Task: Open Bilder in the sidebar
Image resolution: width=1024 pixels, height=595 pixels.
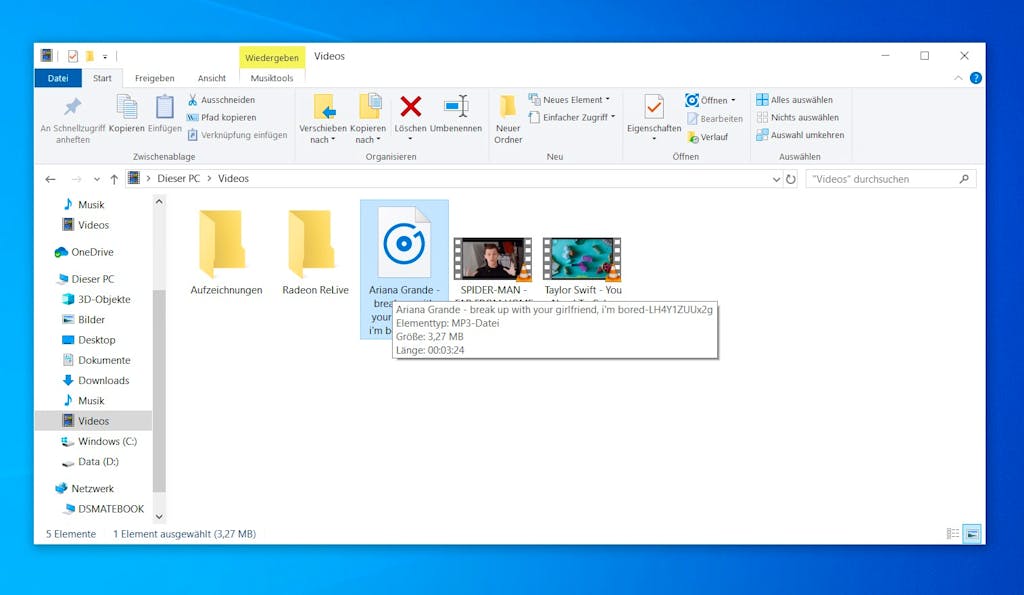Action: point(83,319)
